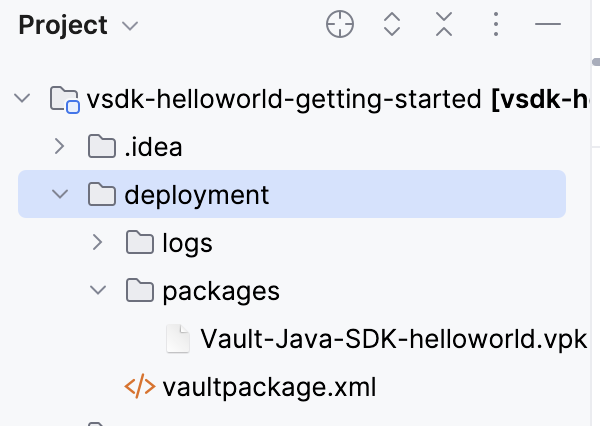Click the Expand Selected arrows icon
Screen dimensions: 600x426
tap(392, 25)
